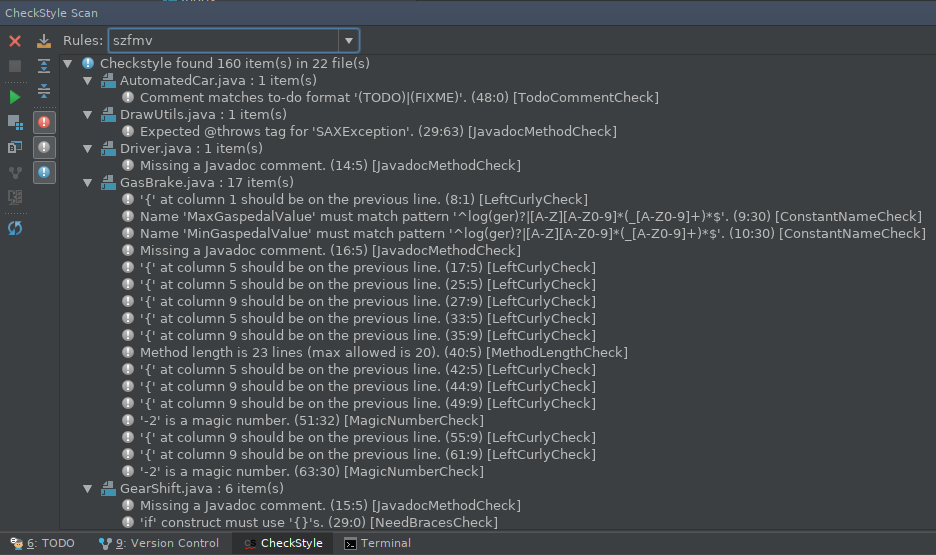Toggle display of info items (blue icon)
The width and height of the screenshot is (936, 555).
point(45,173)
